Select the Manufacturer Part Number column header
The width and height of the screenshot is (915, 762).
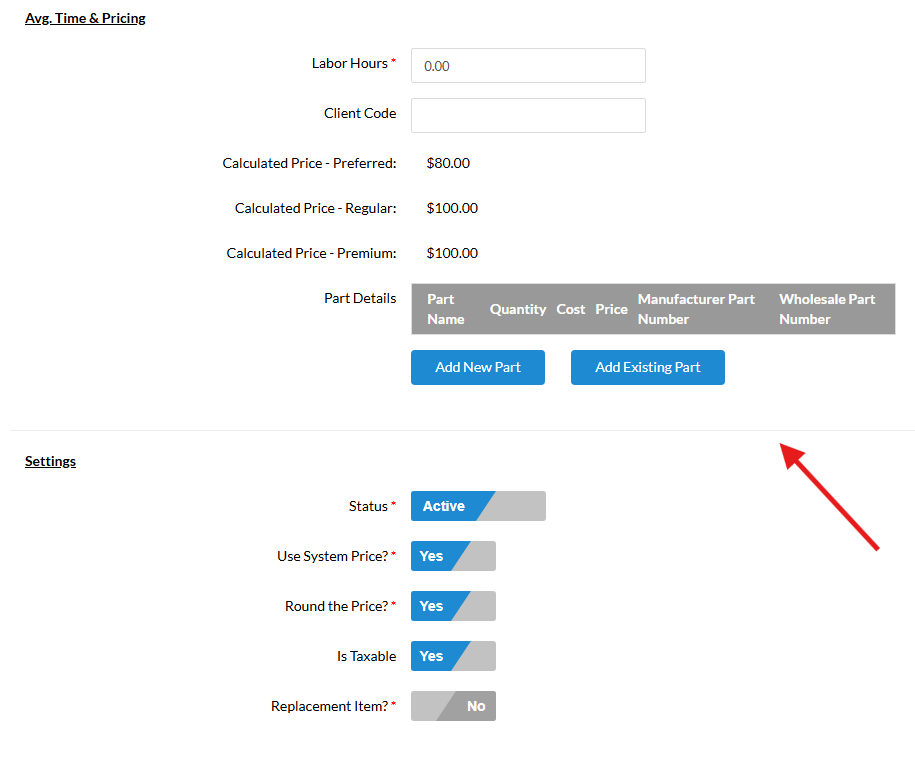(696, 309)
